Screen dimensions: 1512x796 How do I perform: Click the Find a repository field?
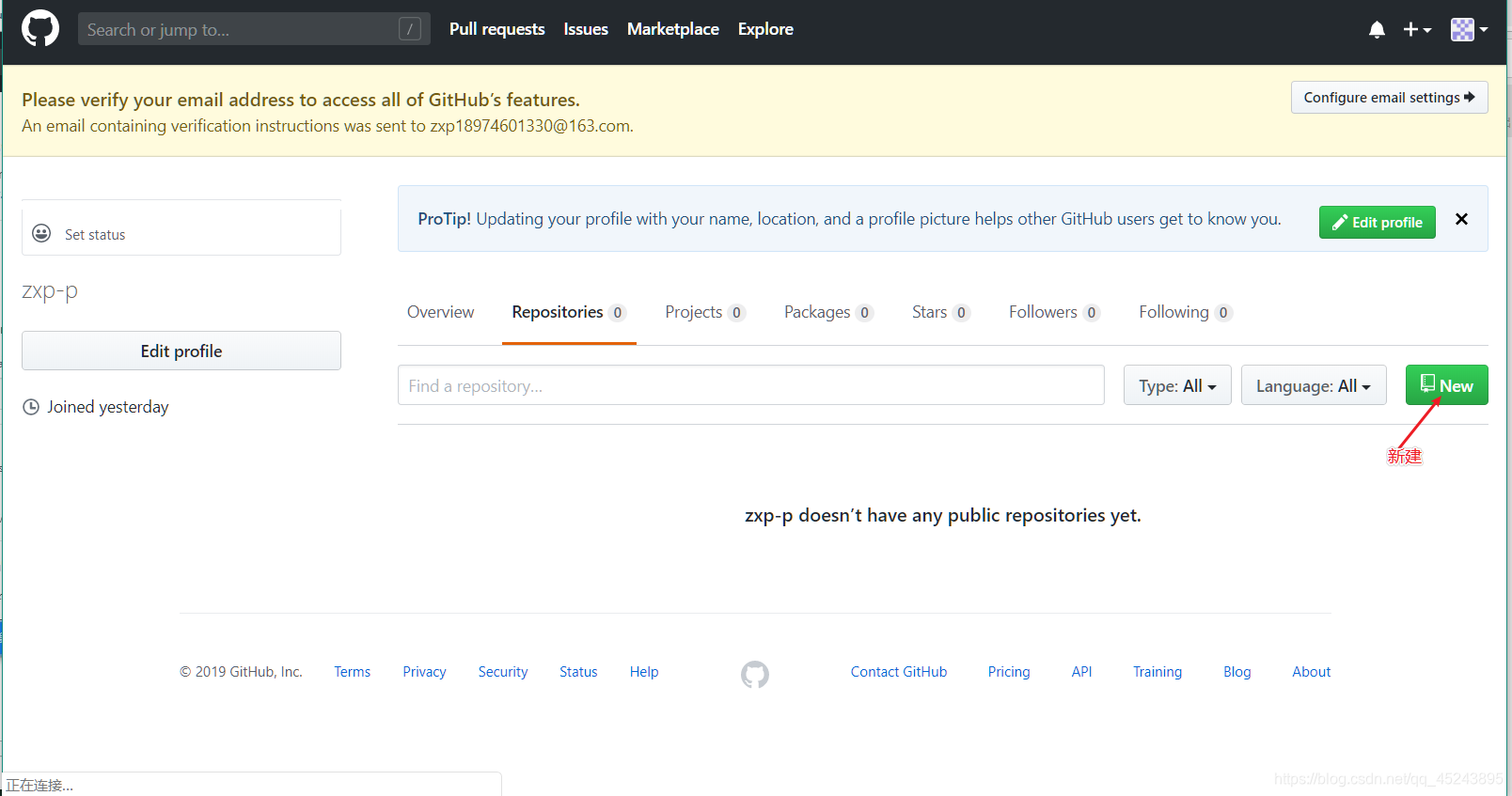pyautogui.click(x=751, y=385)
